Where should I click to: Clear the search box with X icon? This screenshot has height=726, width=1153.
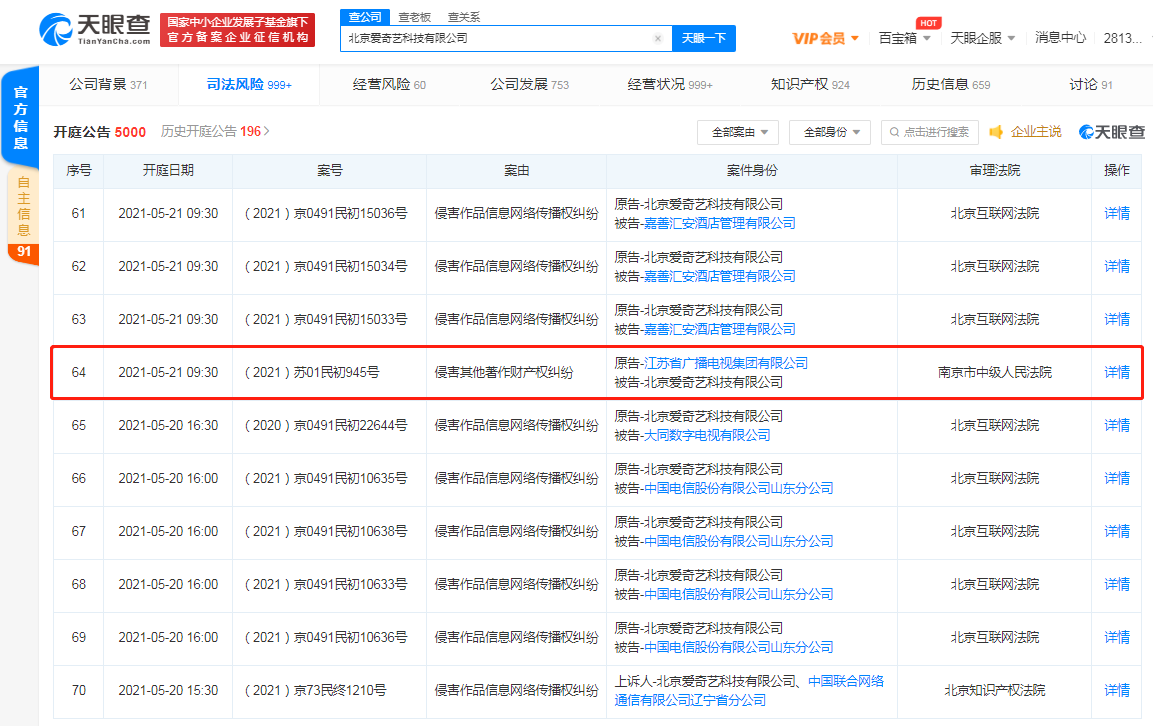[657, 38]
